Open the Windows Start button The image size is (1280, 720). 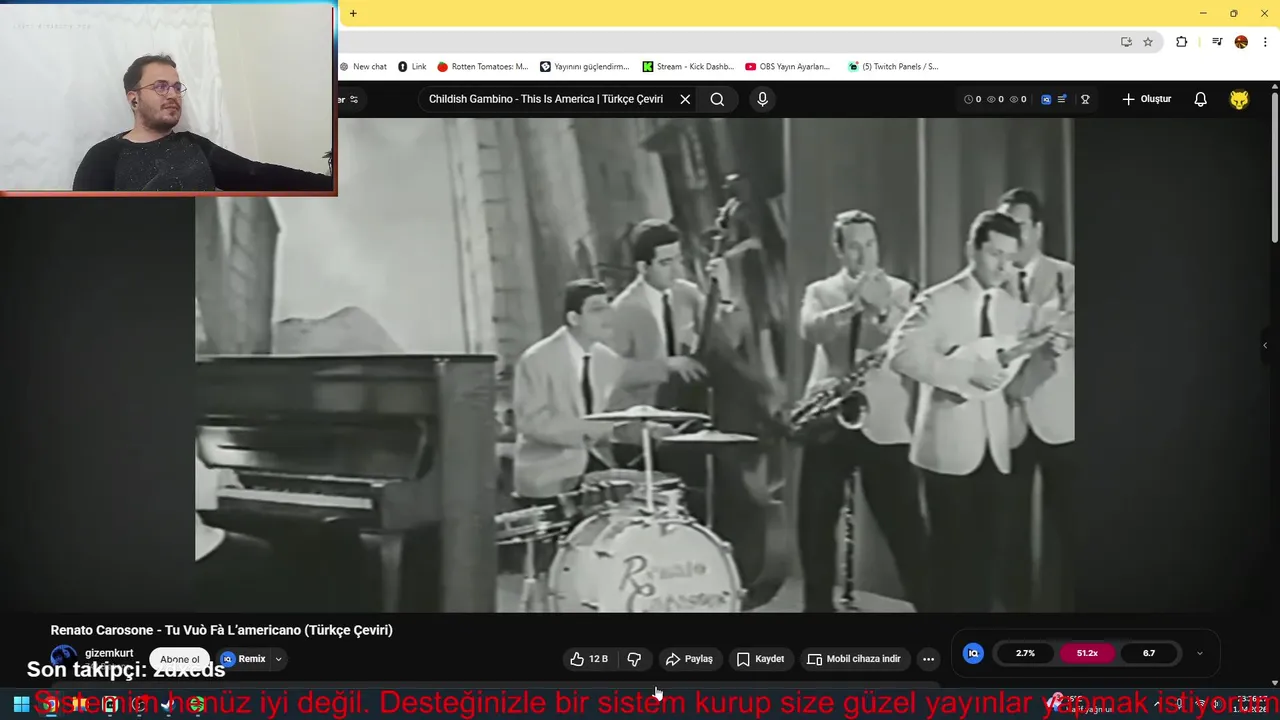click(x=20, y=704)
